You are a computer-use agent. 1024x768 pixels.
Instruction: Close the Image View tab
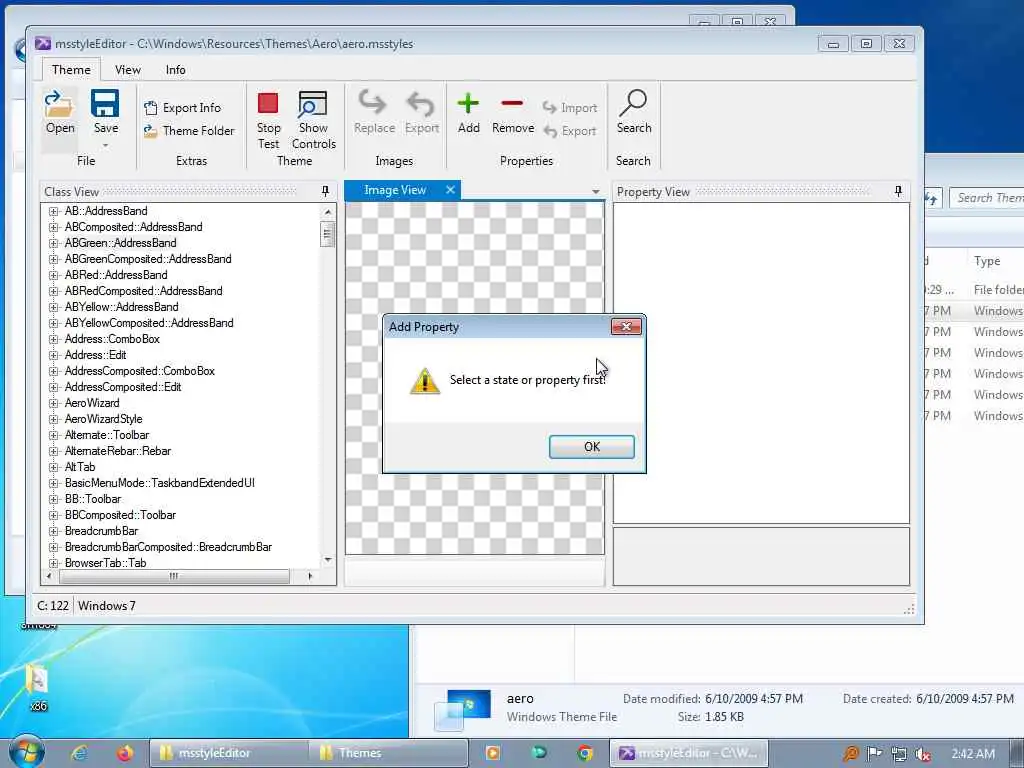(450, 190)
